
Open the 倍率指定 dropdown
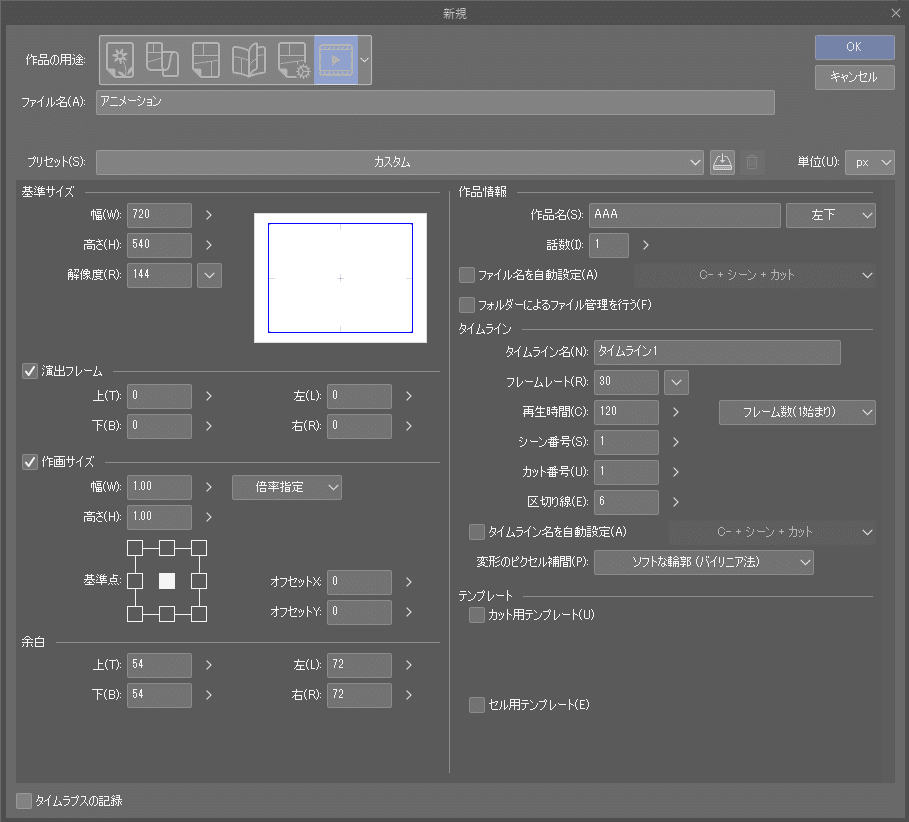click(x=287, y=487)
